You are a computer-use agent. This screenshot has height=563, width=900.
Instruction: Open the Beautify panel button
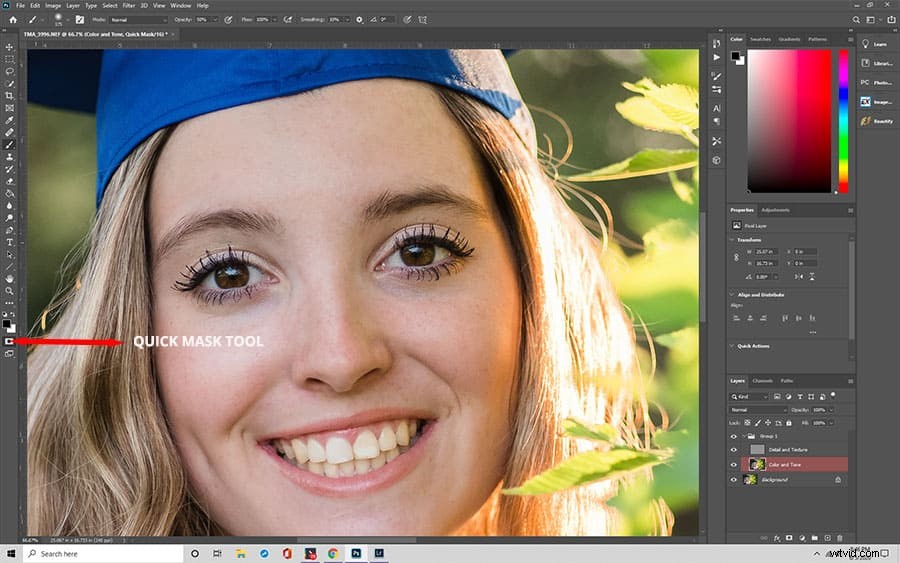pos(876,121)
